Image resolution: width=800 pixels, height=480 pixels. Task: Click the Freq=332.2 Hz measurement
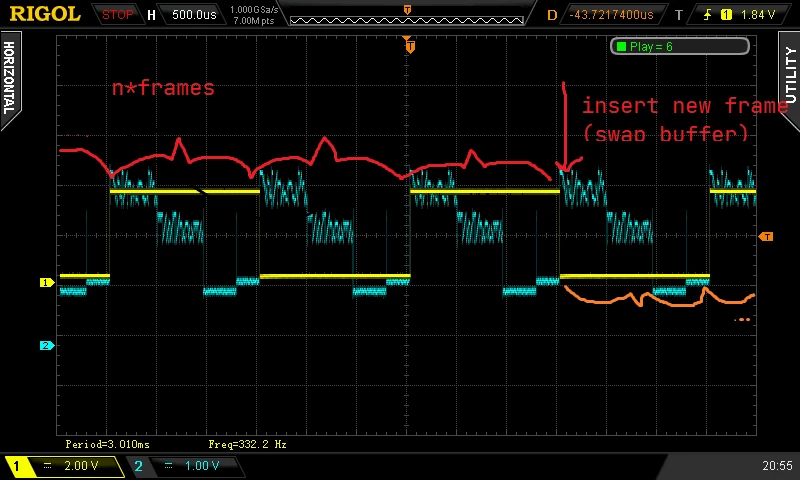[247, 444]
